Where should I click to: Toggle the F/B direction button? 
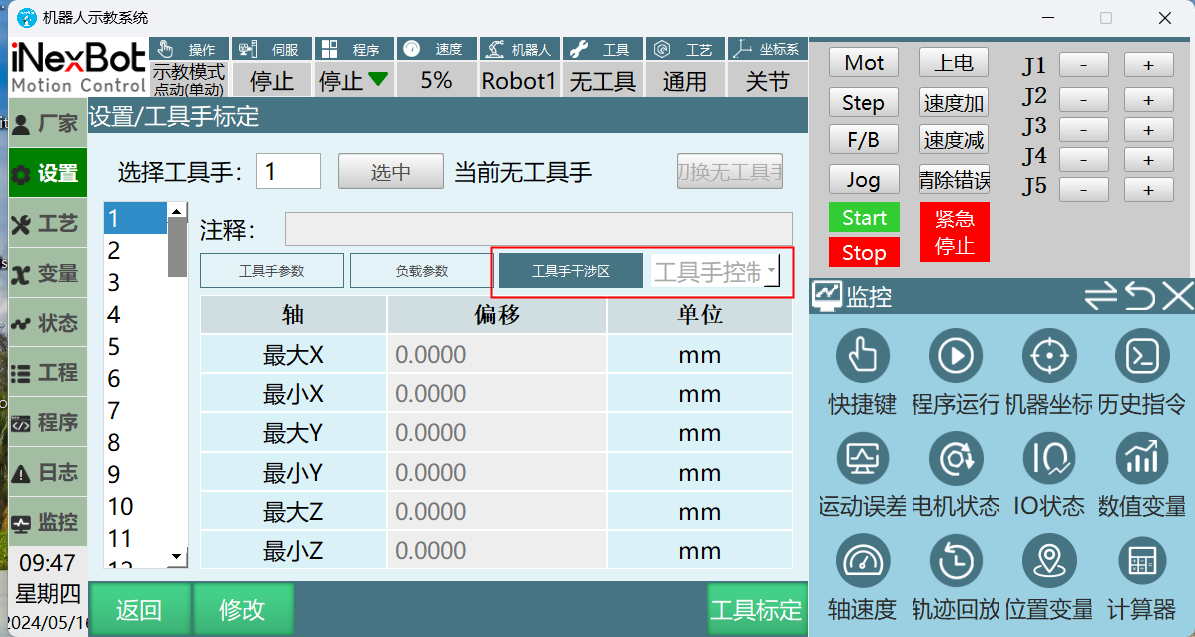pyautogui.click(x=863, y=140)
